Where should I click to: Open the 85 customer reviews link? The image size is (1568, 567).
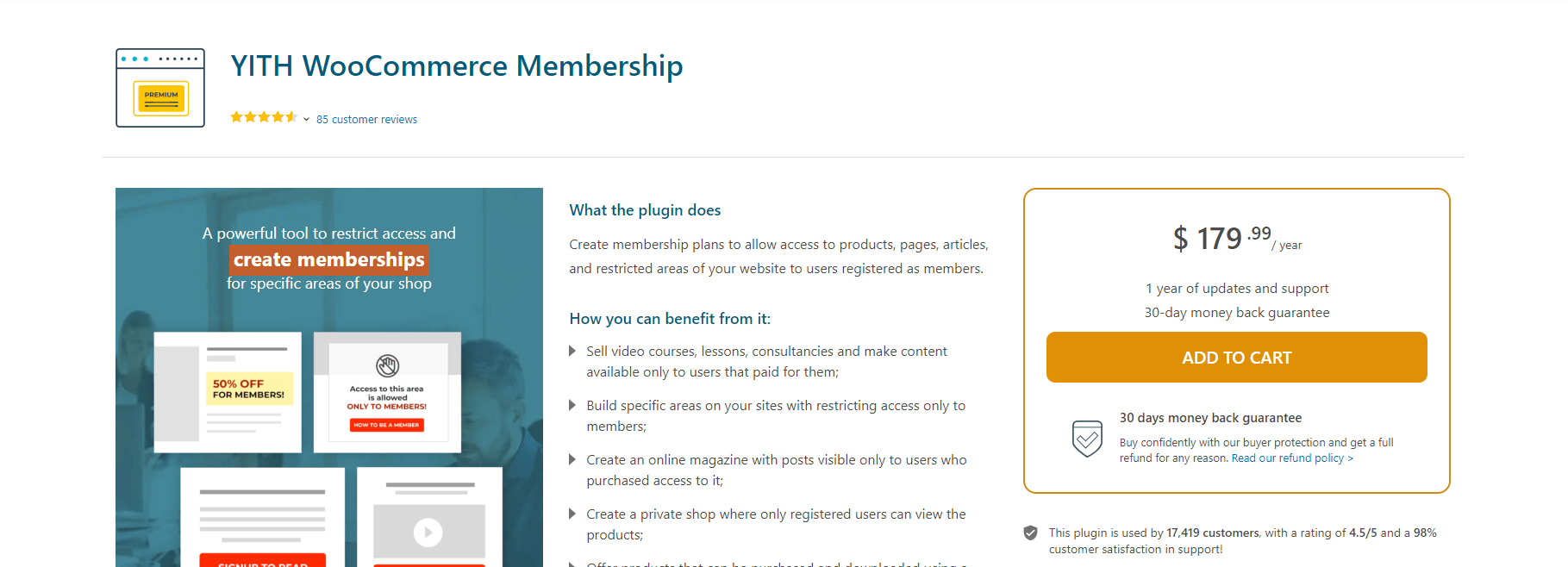pos(366,119)
